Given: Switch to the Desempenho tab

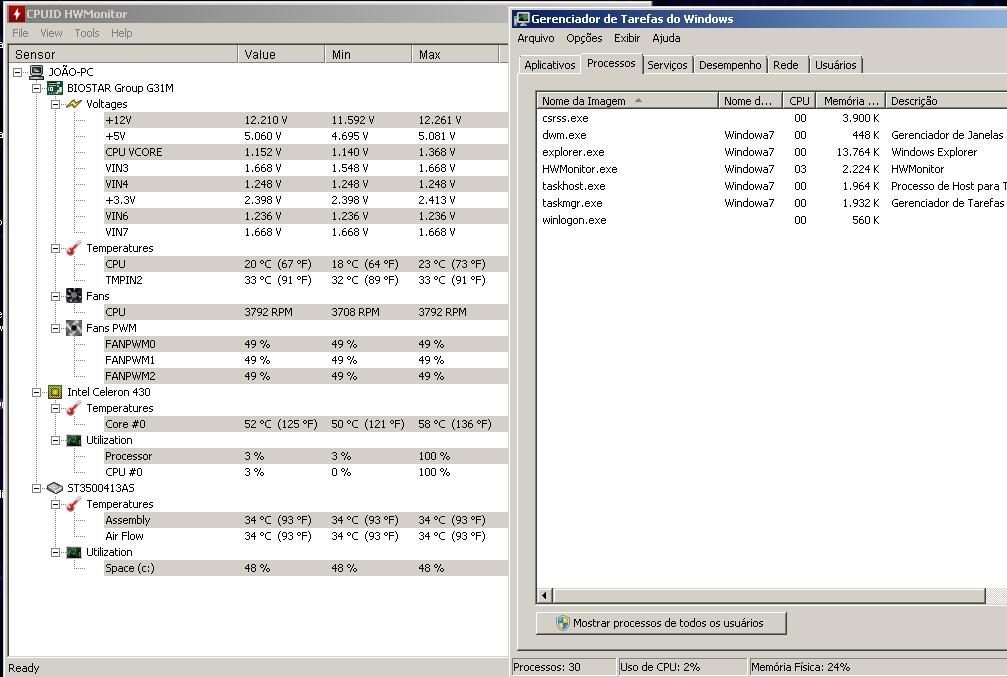Looking at the screenshot, I should click(730, 65).
